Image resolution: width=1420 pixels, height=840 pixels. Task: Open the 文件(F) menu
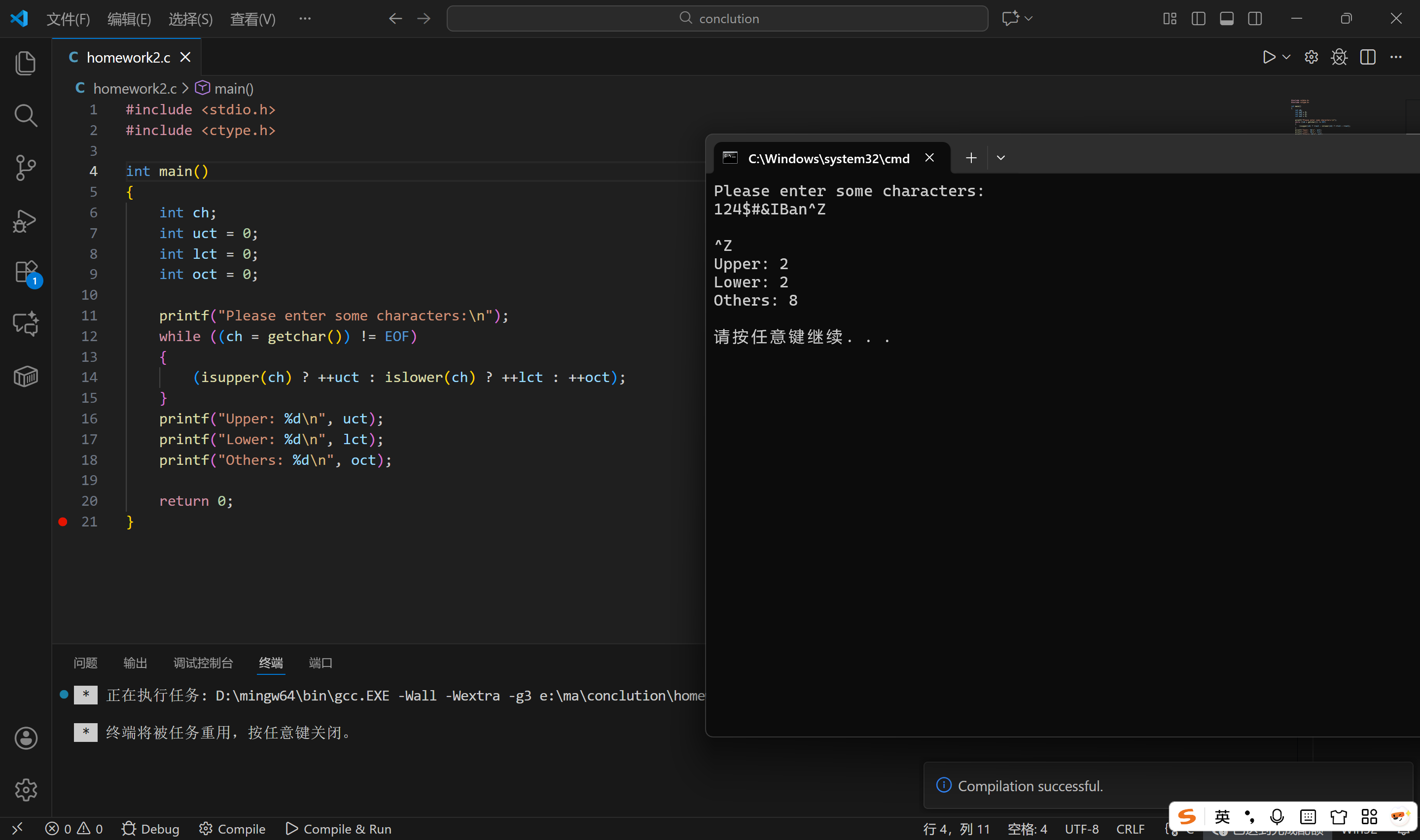click(x=68, y=19)
